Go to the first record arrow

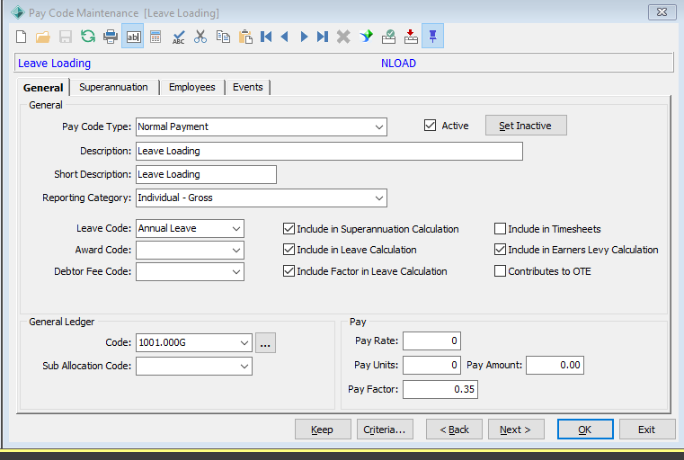[266, 37]
